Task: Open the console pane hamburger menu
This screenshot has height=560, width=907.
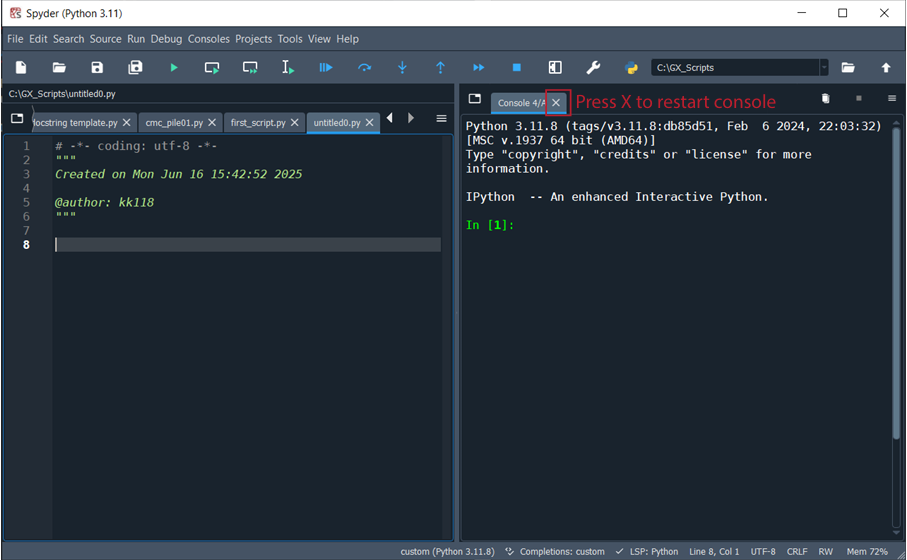Action: point(892,99)
